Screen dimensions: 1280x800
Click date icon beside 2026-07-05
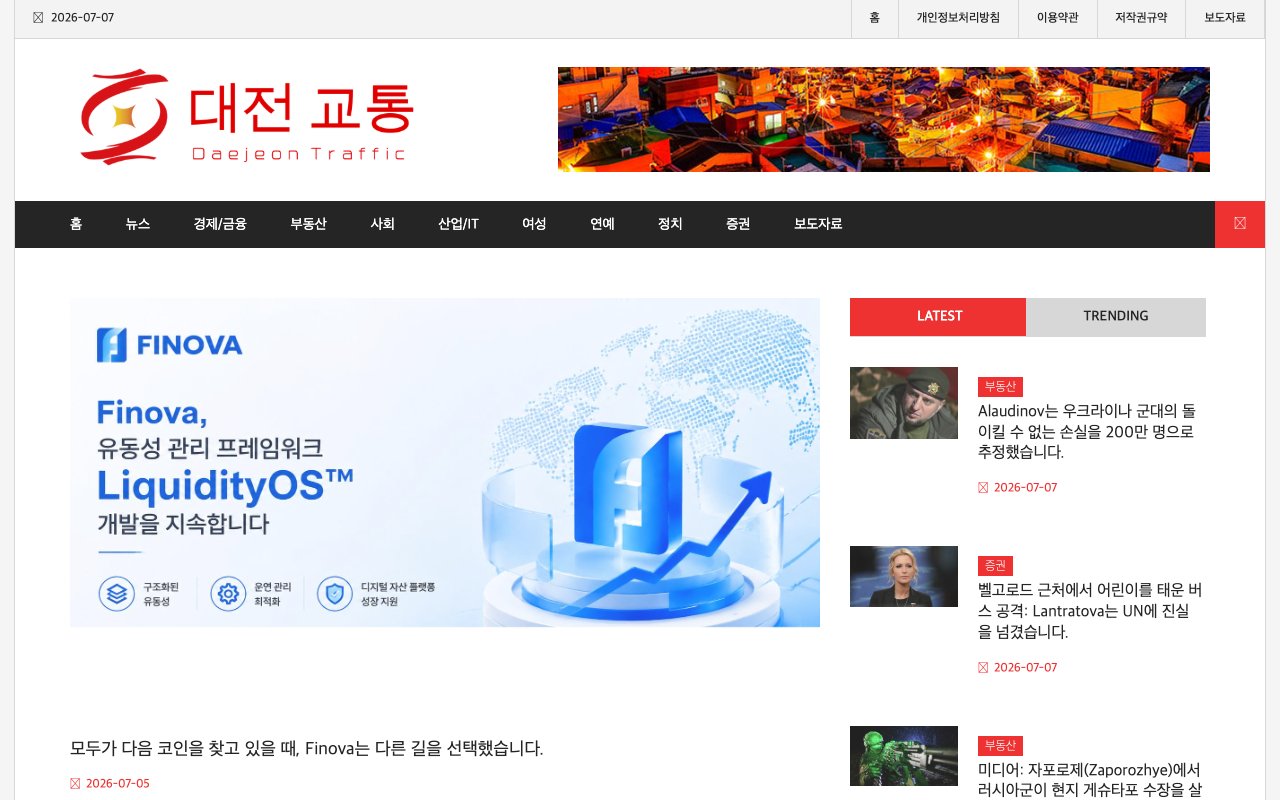click(x=75, y=784)
